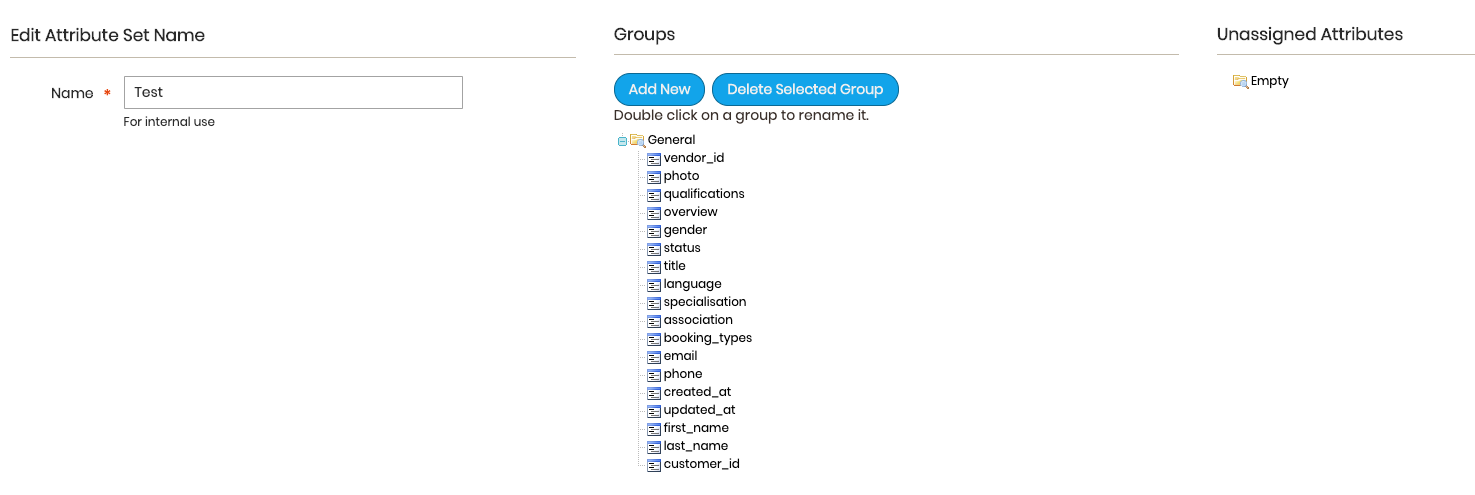
Task: Collapse the General group tree
Action: click(x=622, y=141)
